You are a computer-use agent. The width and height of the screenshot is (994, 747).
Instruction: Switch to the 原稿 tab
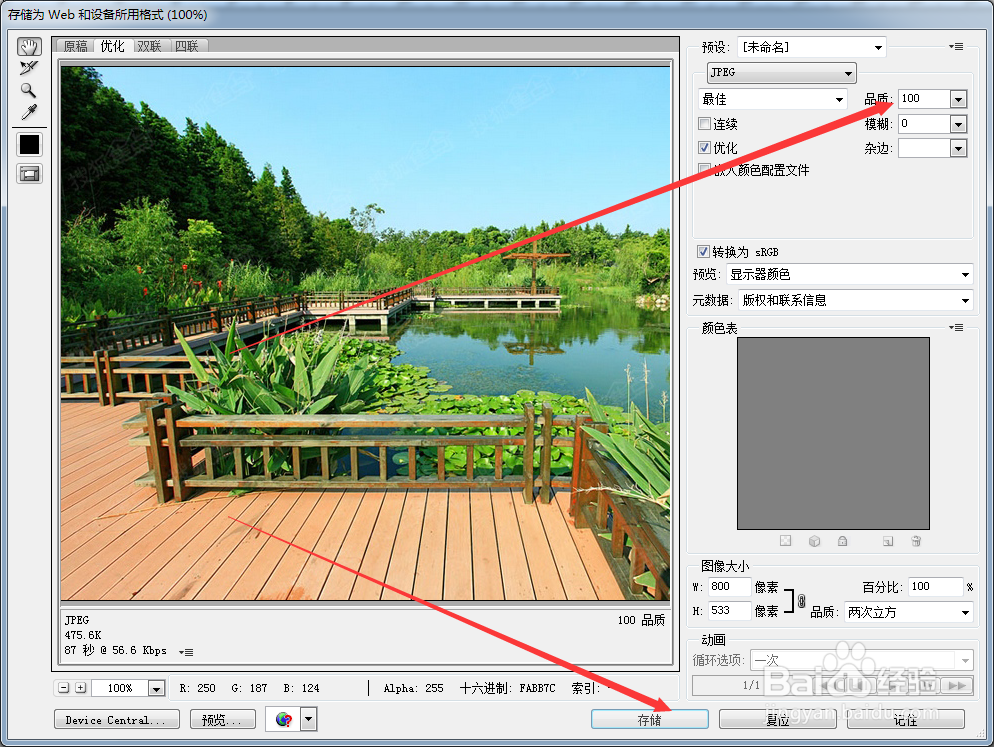(75, 46)
